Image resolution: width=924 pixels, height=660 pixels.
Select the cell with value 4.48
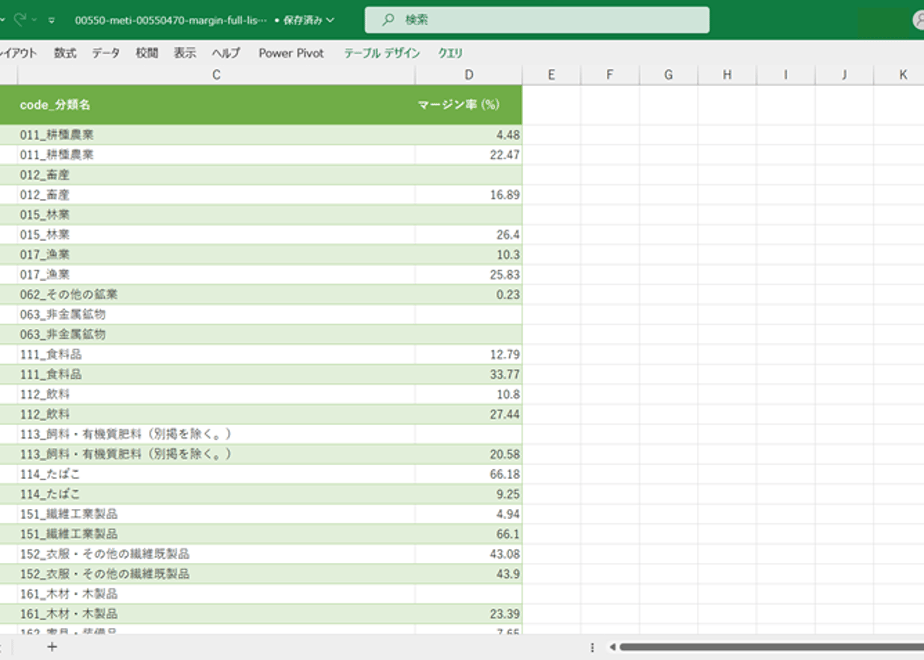click(x=468, y=135)
